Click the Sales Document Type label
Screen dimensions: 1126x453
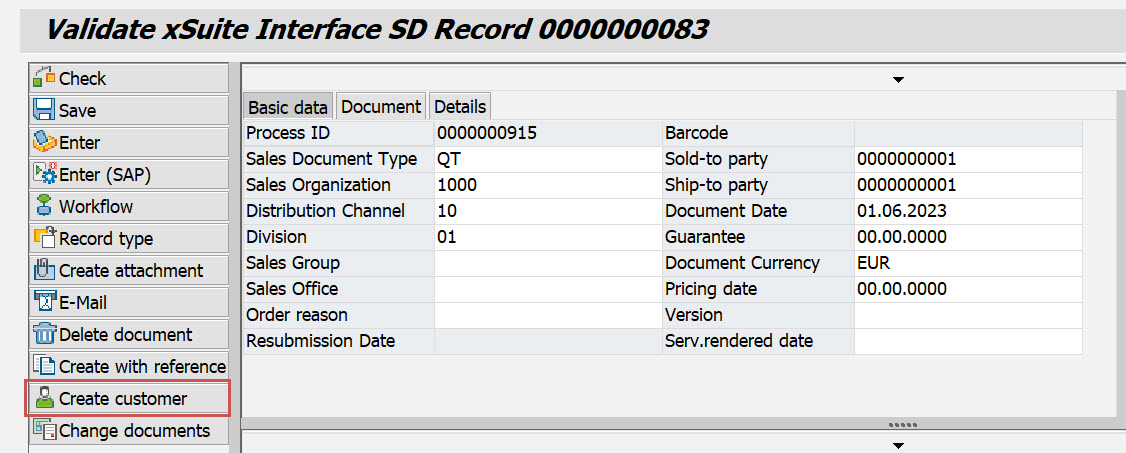pyautogui.click(x=332, y=159)
